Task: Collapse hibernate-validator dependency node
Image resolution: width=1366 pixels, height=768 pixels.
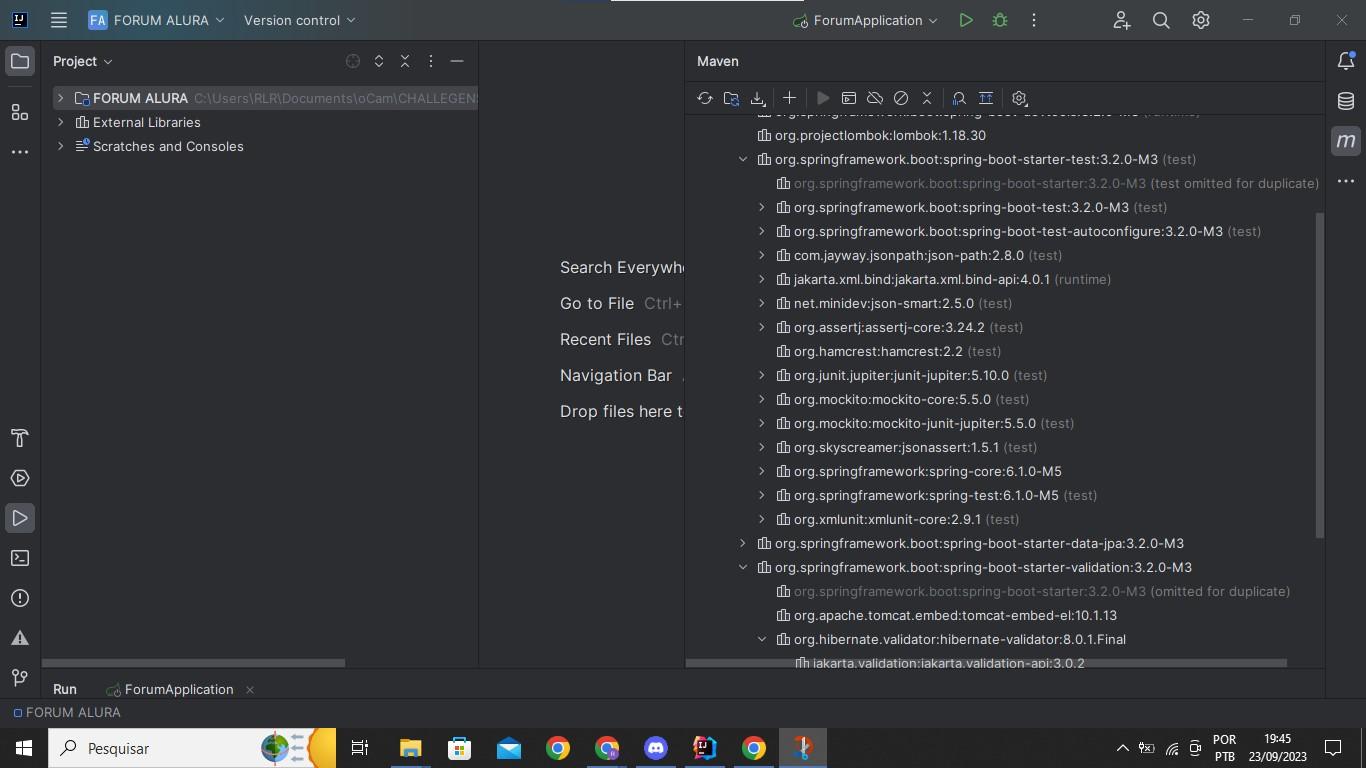Action: (762, 639)
